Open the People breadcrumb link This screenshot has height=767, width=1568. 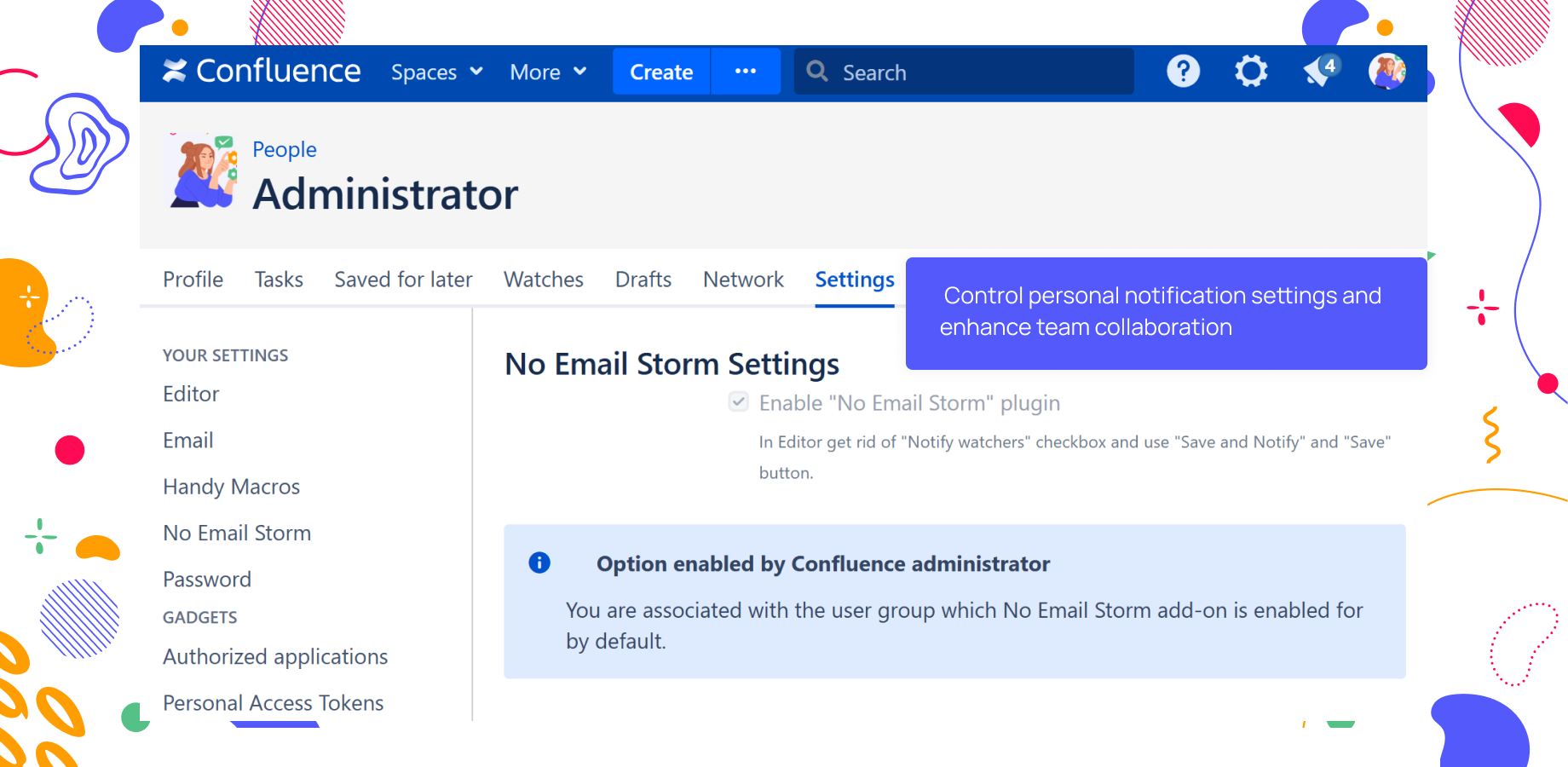tap(285, 150)
